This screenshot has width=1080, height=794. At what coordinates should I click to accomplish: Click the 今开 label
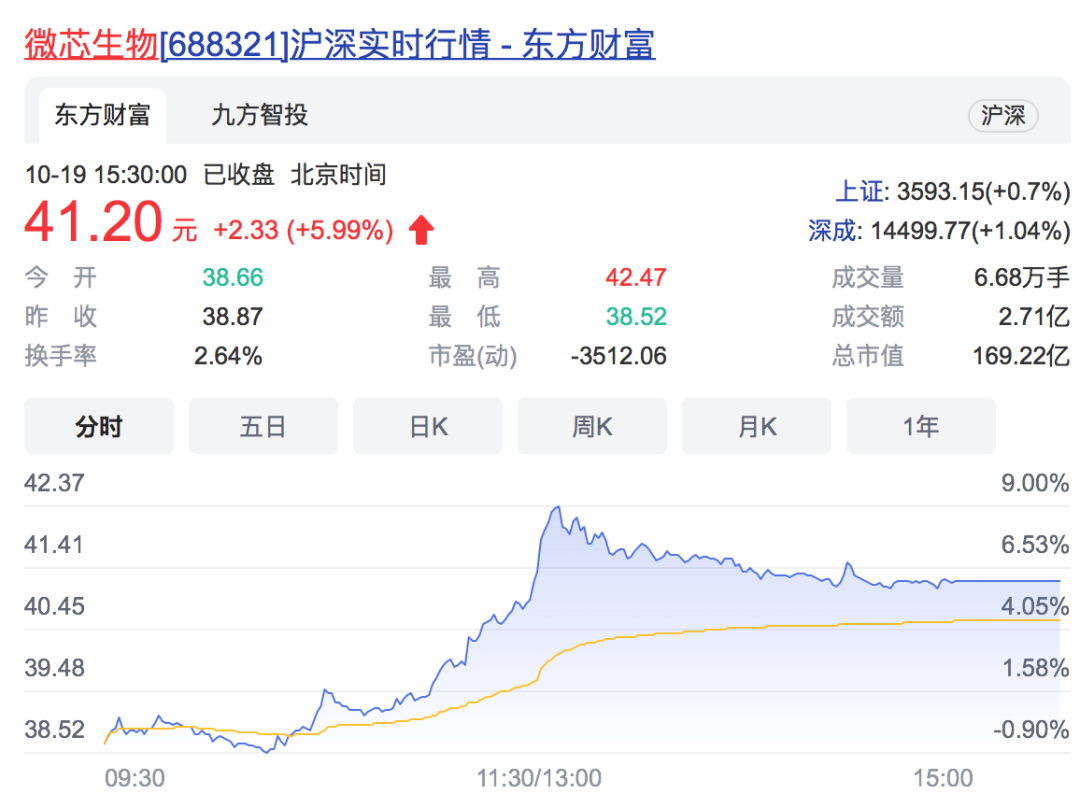61,278
